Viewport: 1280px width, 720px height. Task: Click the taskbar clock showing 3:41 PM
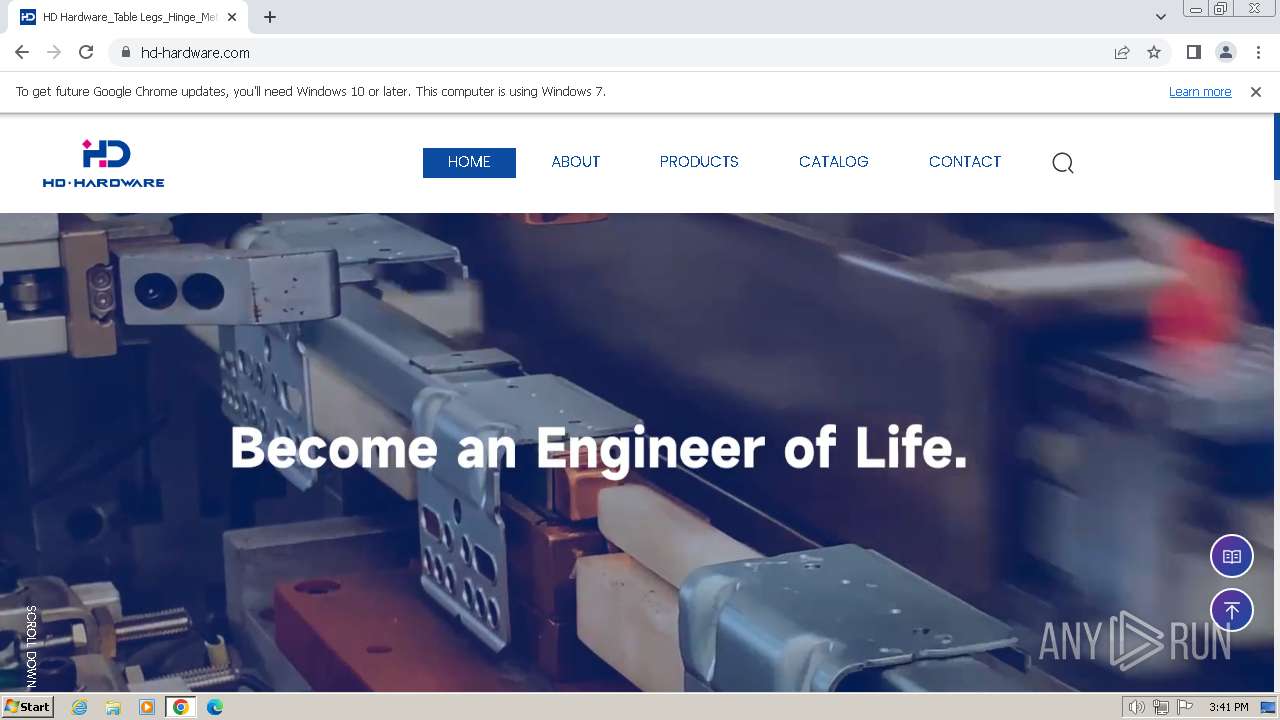tap(1228, 707)
